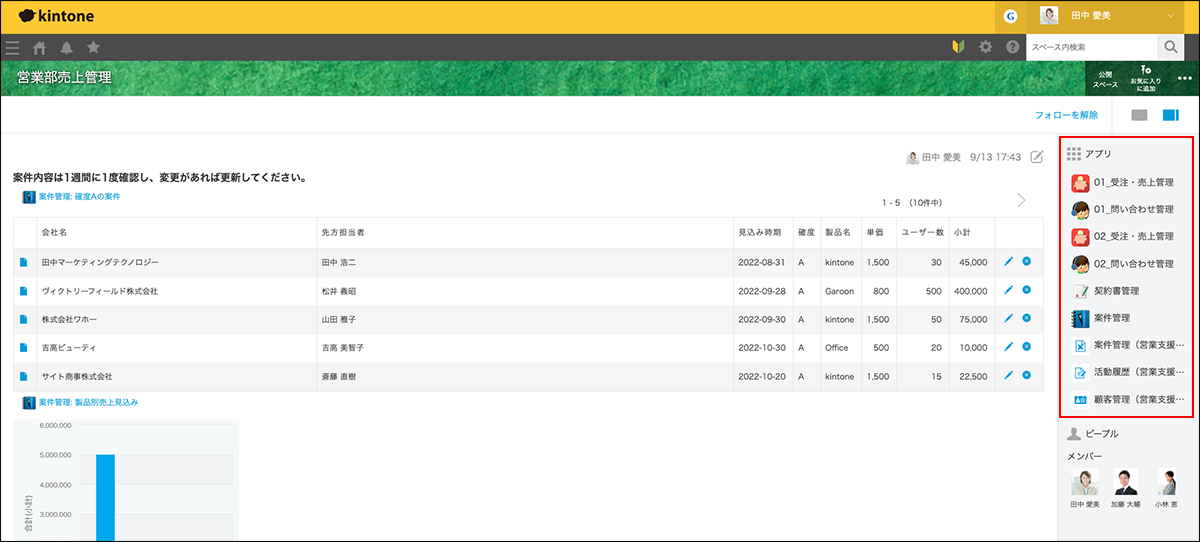Open the 01_受注・売上管理 app

tap(1122, 183)
